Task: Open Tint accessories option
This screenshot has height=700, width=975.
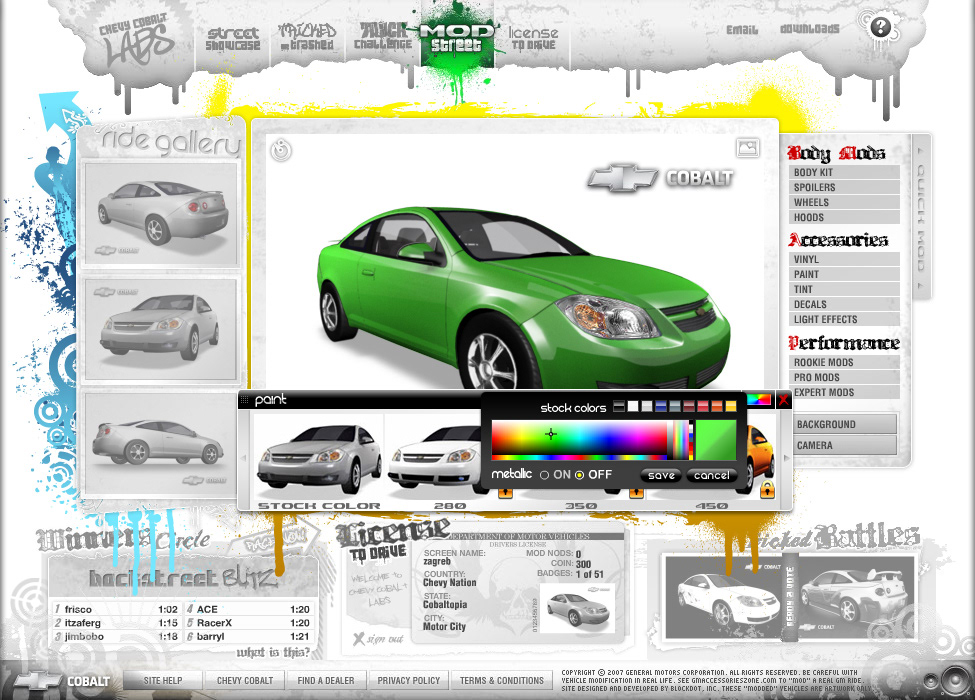Action: pyautogui.click(x=844, y=289)
